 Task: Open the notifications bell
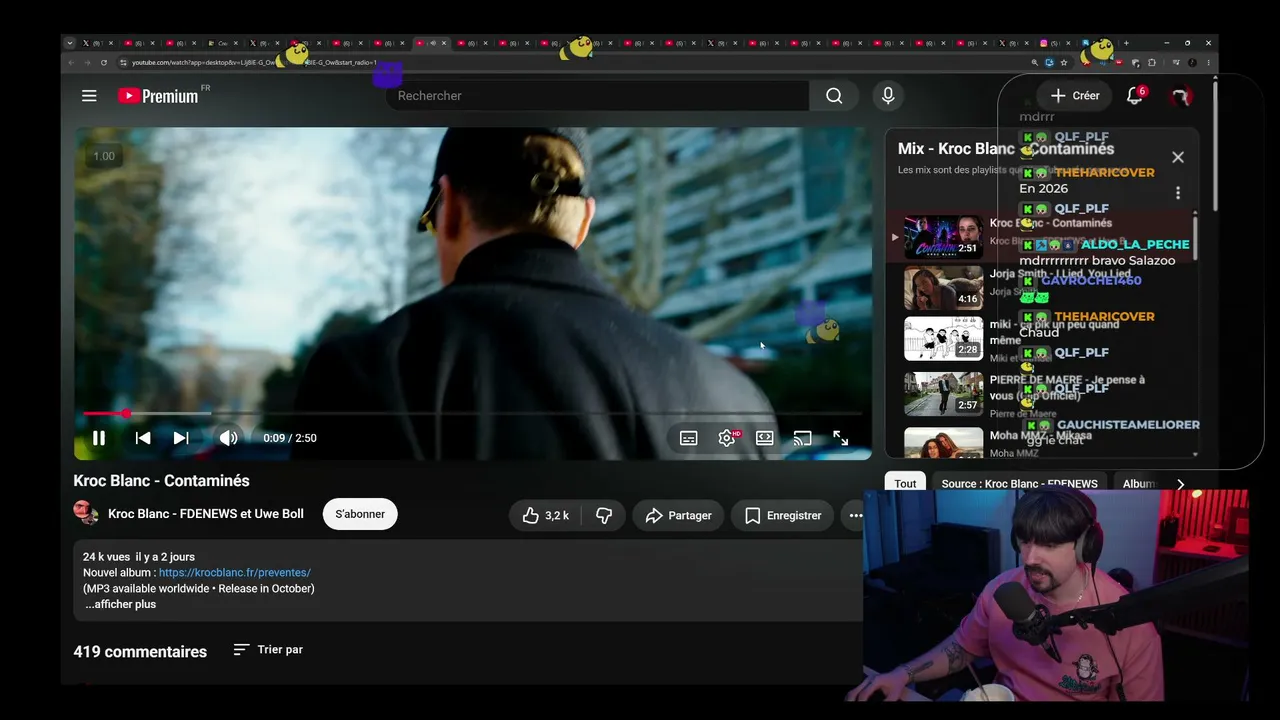(x=1135, y=96)
